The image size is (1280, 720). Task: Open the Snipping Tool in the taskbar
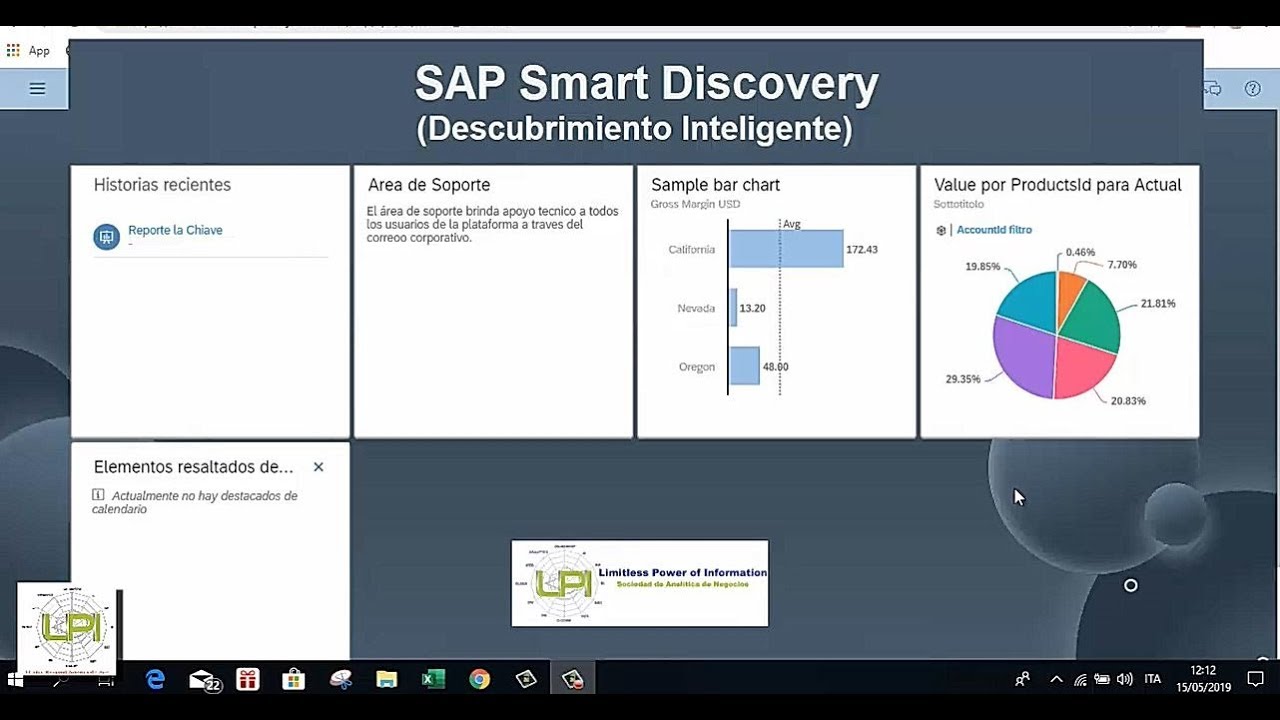pyautogui.click(x=341, y=680)
